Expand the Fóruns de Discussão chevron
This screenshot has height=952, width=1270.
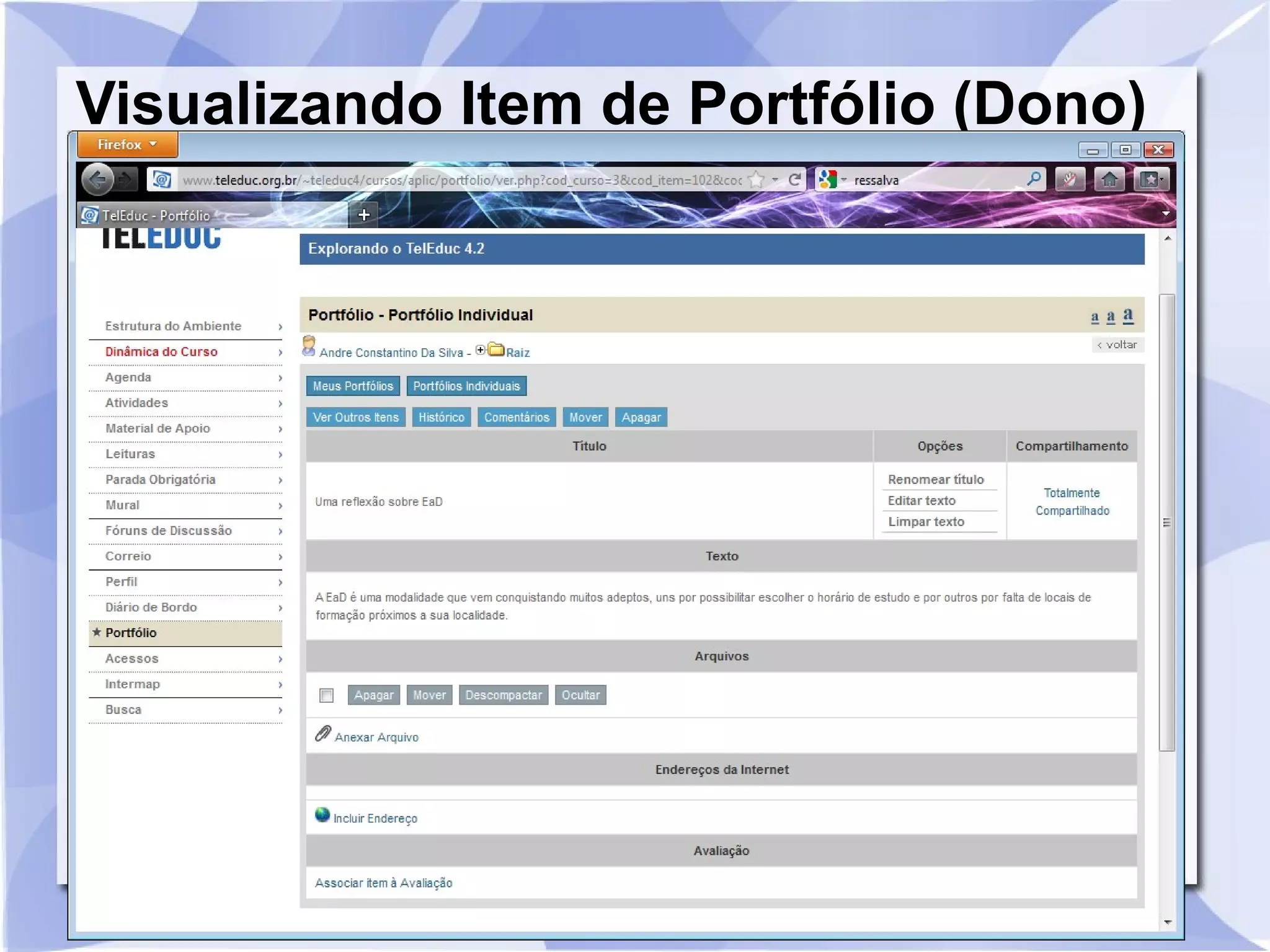[280, 531]
